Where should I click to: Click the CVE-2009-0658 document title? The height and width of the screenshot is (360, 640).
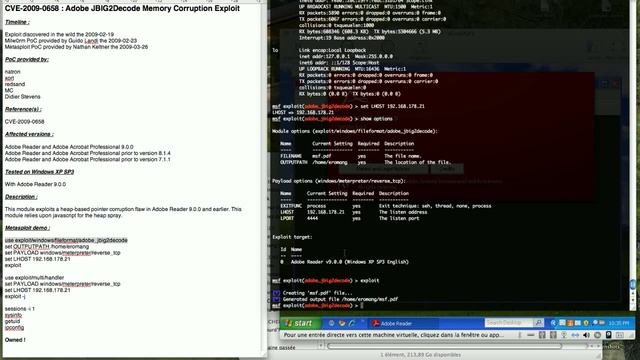click(122, 8)
